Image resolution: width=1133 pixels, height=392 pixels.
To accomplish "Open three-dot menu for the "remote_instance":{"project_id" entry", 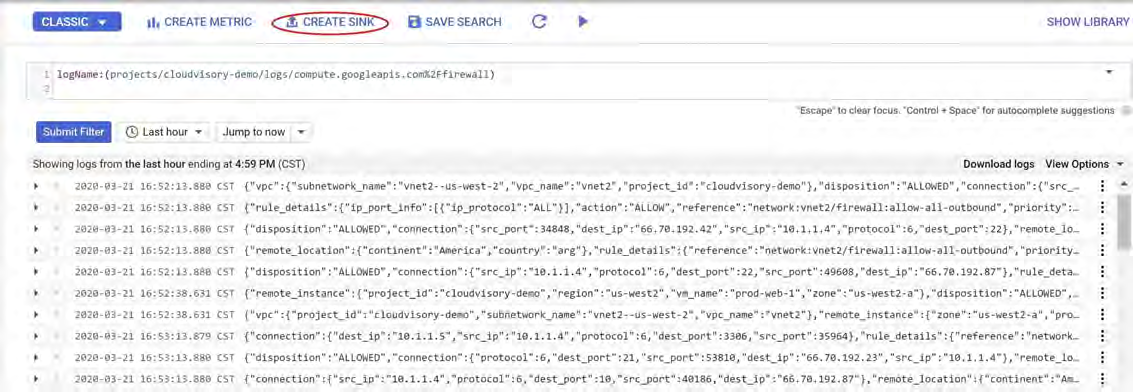I will point(1103,293).
